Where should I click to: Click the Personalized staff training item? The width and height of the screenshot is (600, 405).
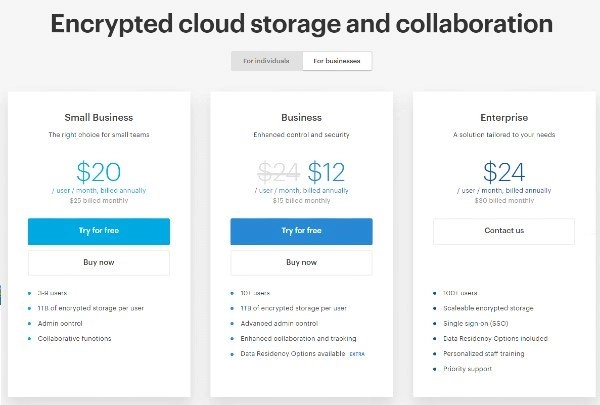point(484,354)
